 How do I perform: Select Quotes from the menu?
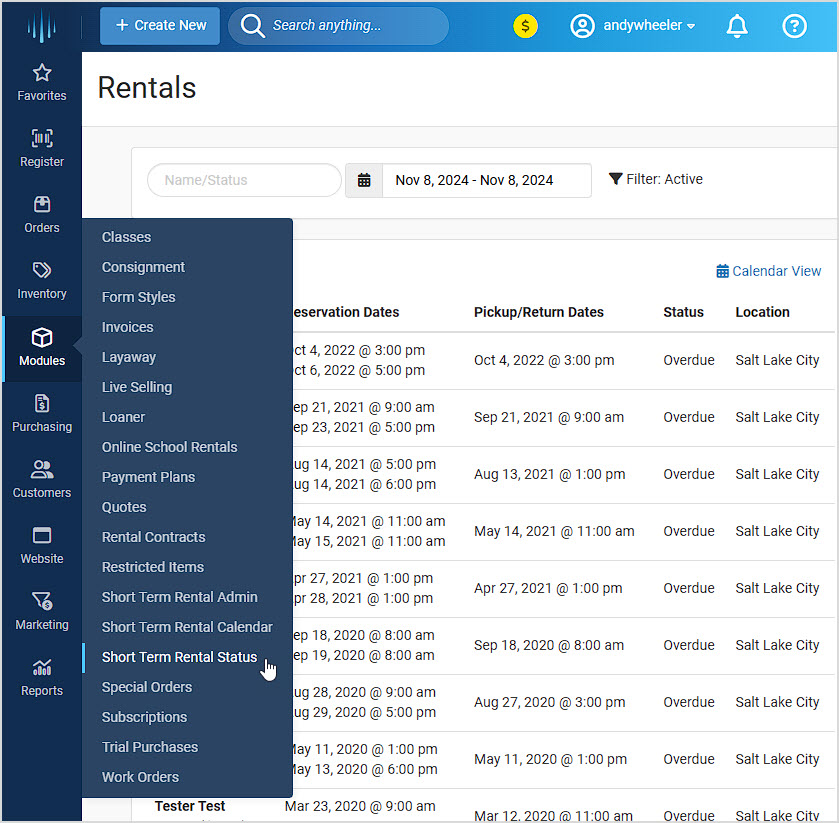tap(124, 507)
